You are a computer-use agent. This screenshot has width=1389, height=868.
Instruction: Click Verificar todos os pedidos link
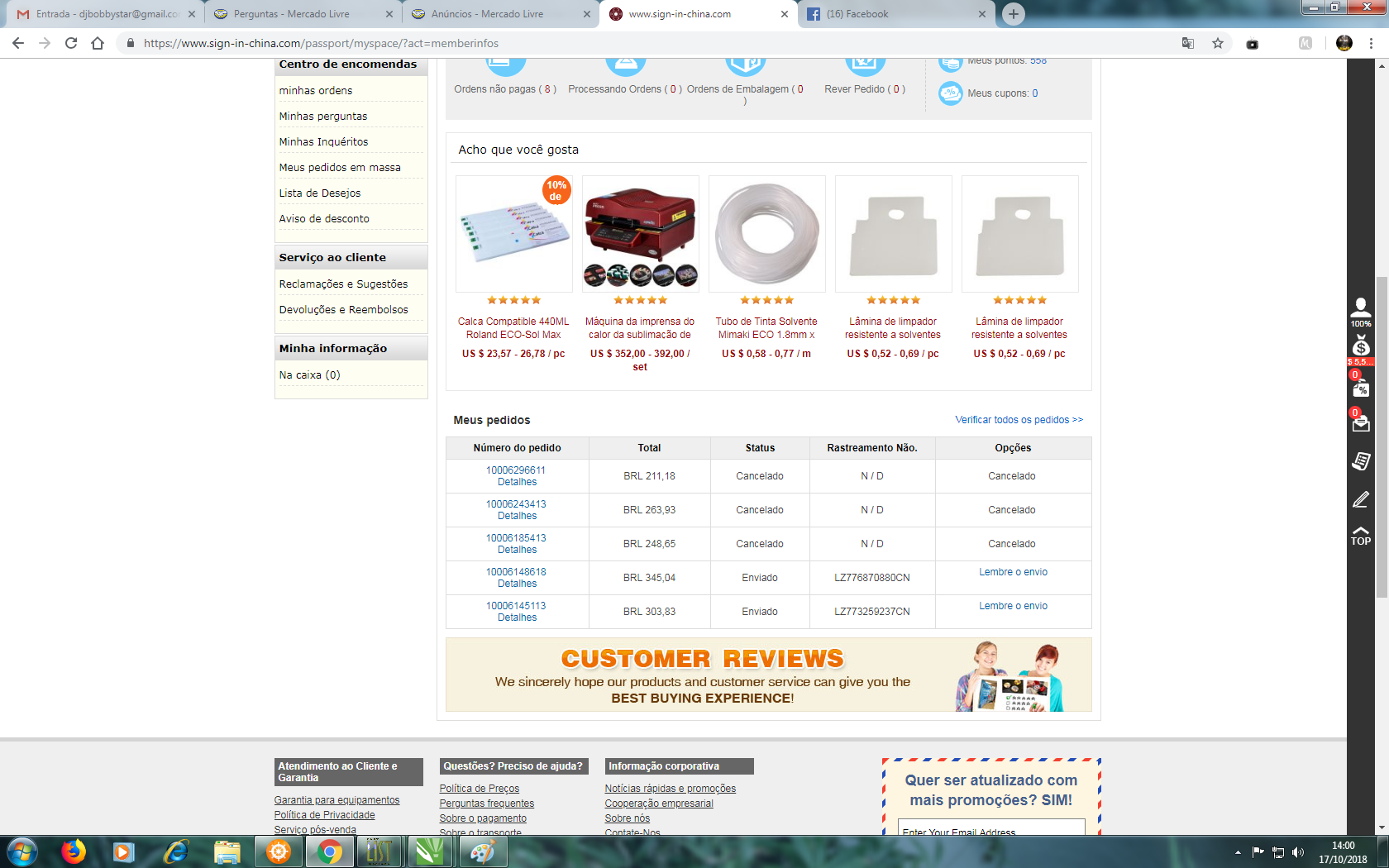pos(1019,419)
